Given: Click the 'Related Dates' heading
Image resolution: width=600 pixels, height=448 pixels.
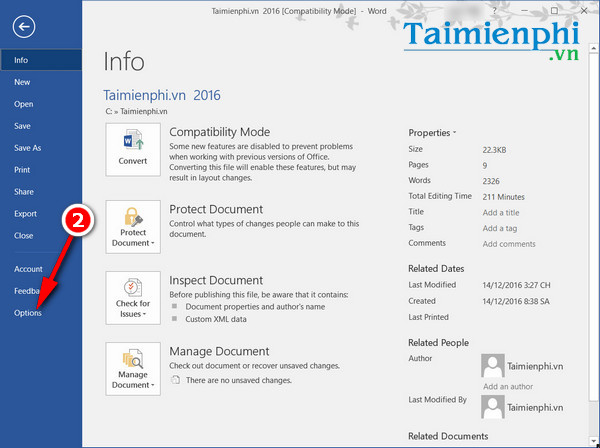Looking at the screenshot, I should point(436,269).
